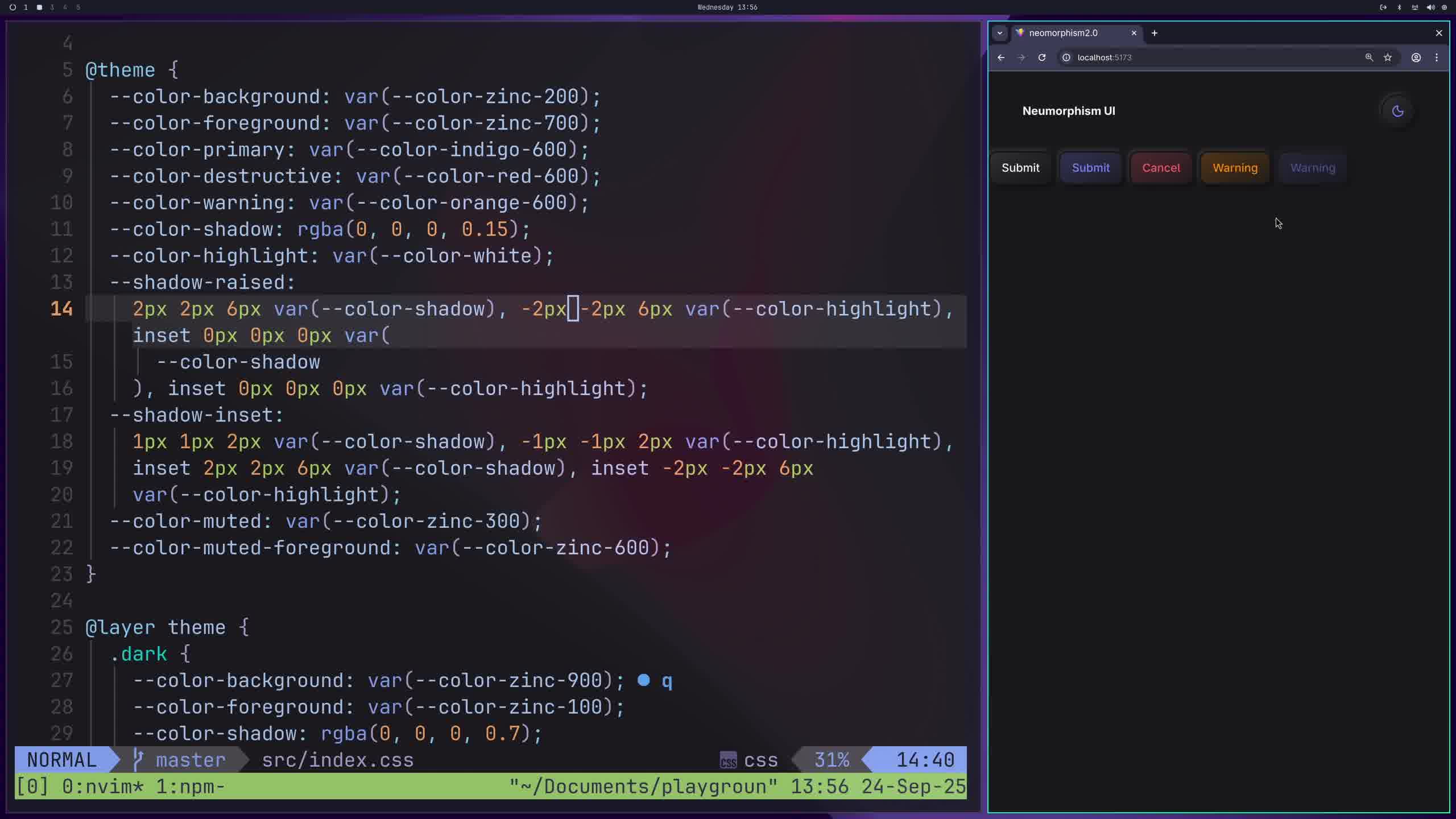
Task: Open the zoom magnifier icon in address bar
Action: (x=1369, y=57)
